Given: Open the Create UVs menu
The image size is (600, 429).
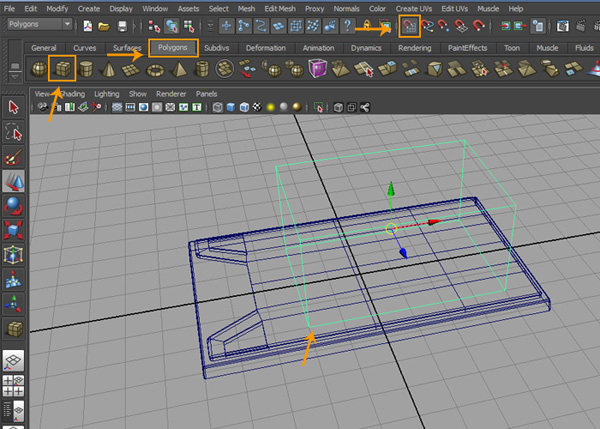Looking at the screenshot, I should [413, 7].
